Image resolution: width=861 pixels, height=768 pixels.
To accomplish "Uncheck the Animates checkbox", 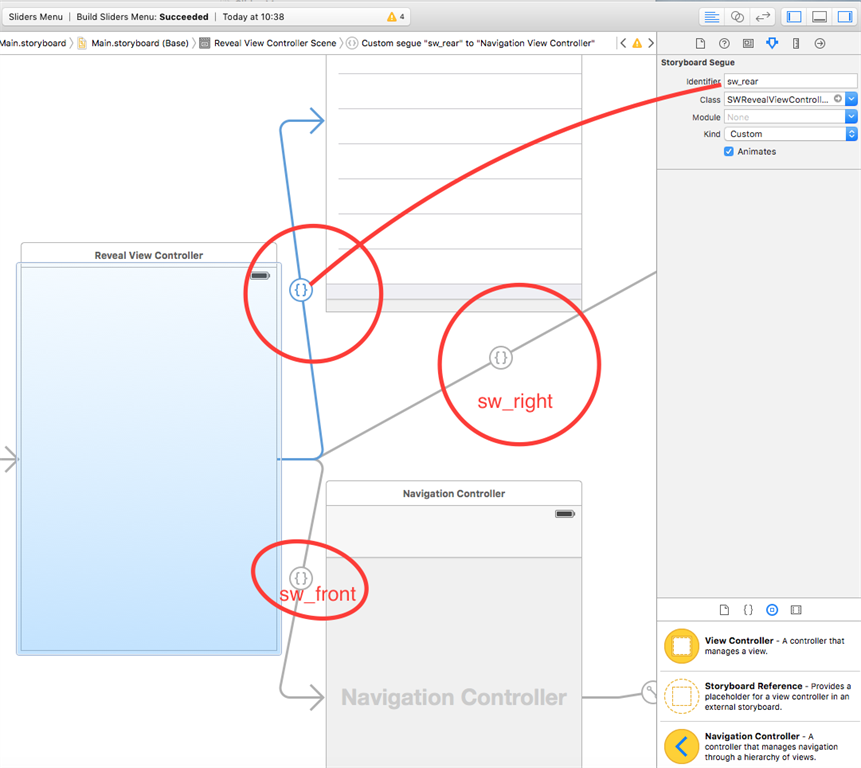I will click(729, 152).
